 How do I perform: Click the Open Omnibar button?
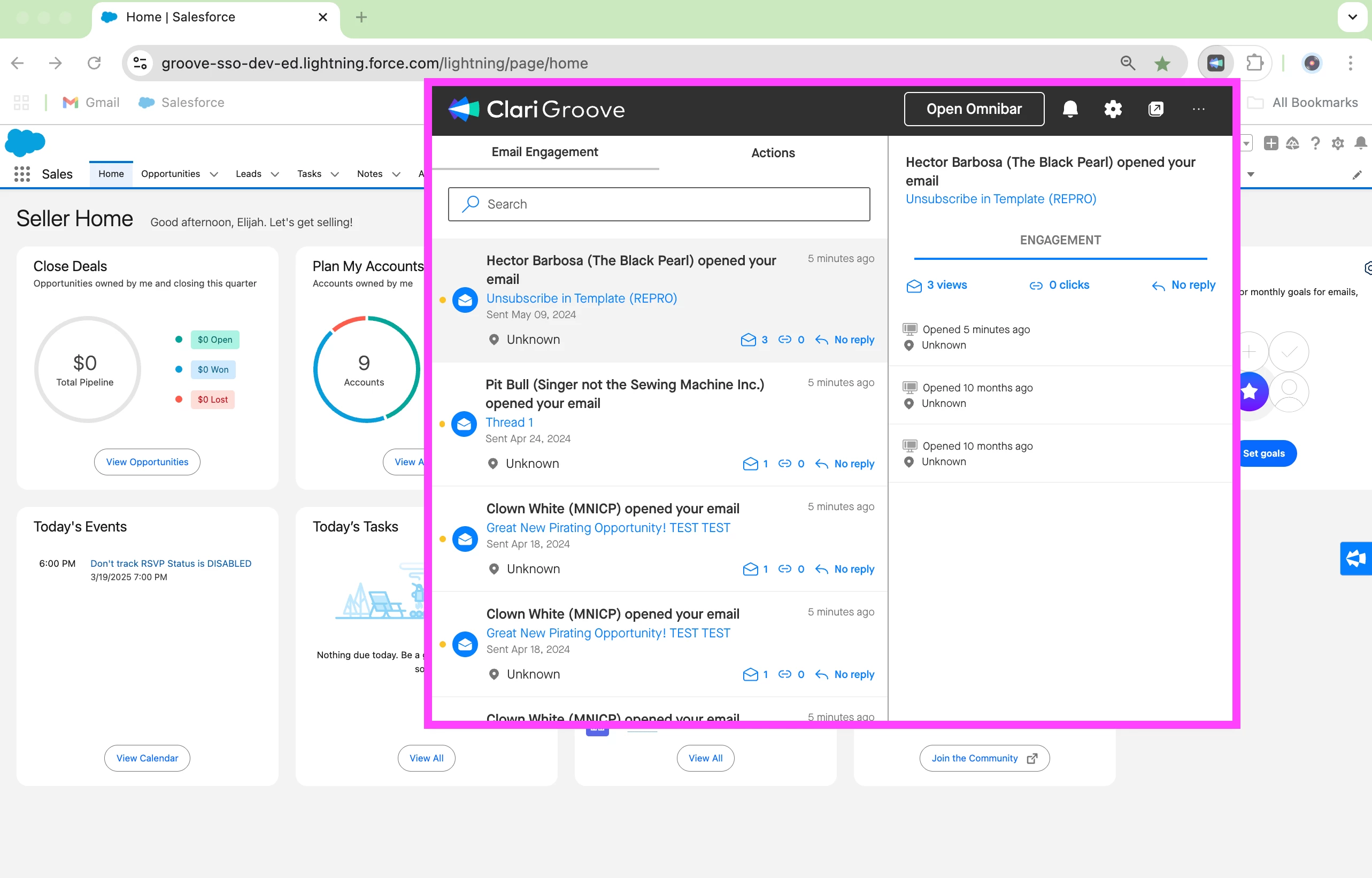coord(974,109)
